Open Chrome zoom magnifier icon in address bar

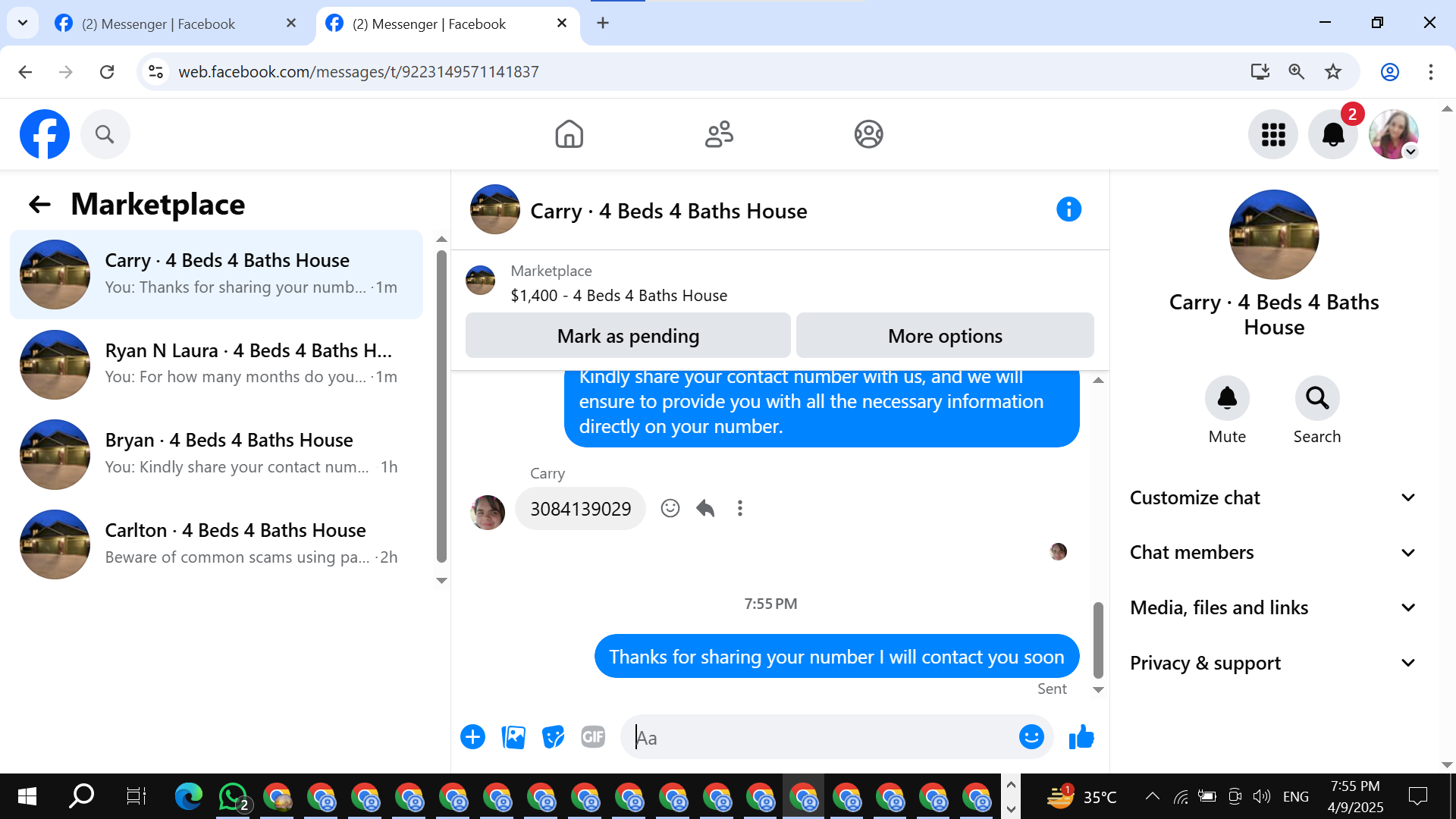pyautogui.click(x=1297, y=72)
